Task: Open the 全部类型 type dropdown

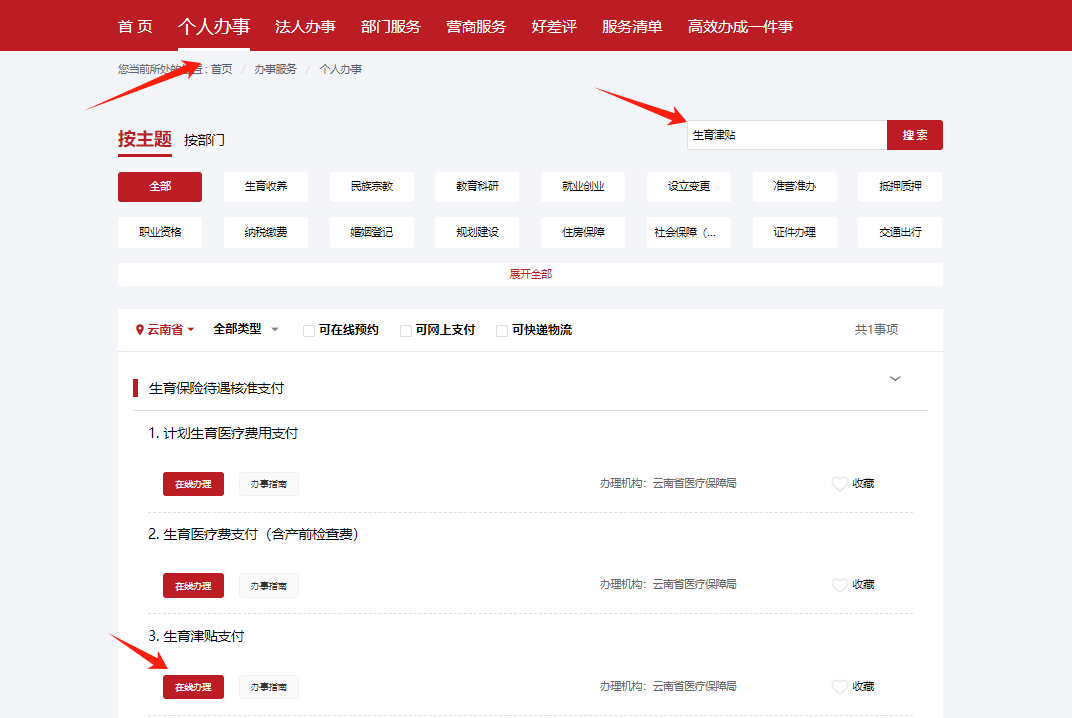Action: (245, 329)
